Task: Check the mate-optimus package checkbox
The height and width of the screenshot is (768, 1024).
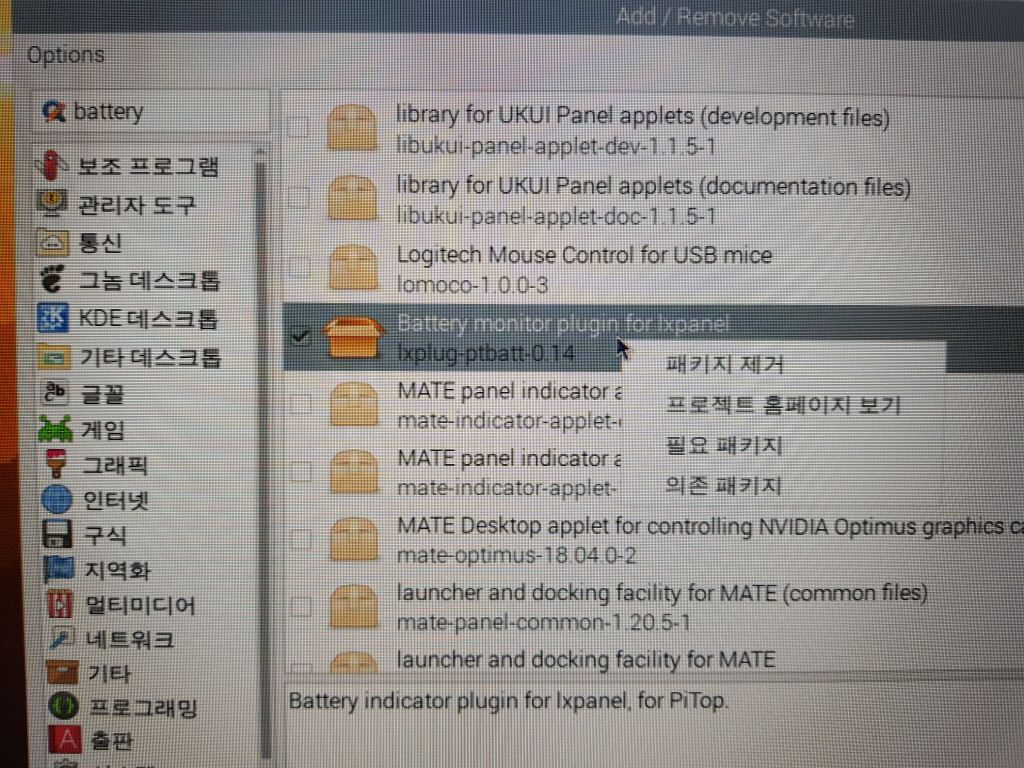Action: [300, 539]
